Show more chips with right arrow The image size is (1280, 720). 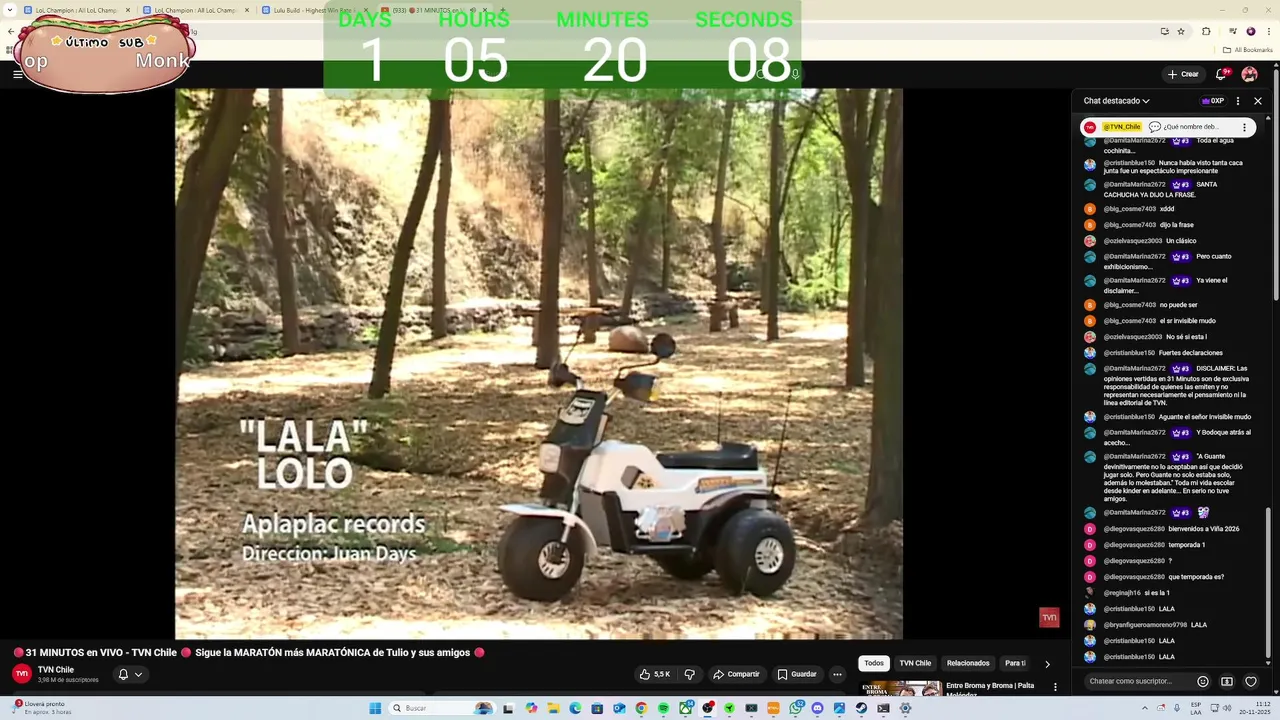(1047, 663)
